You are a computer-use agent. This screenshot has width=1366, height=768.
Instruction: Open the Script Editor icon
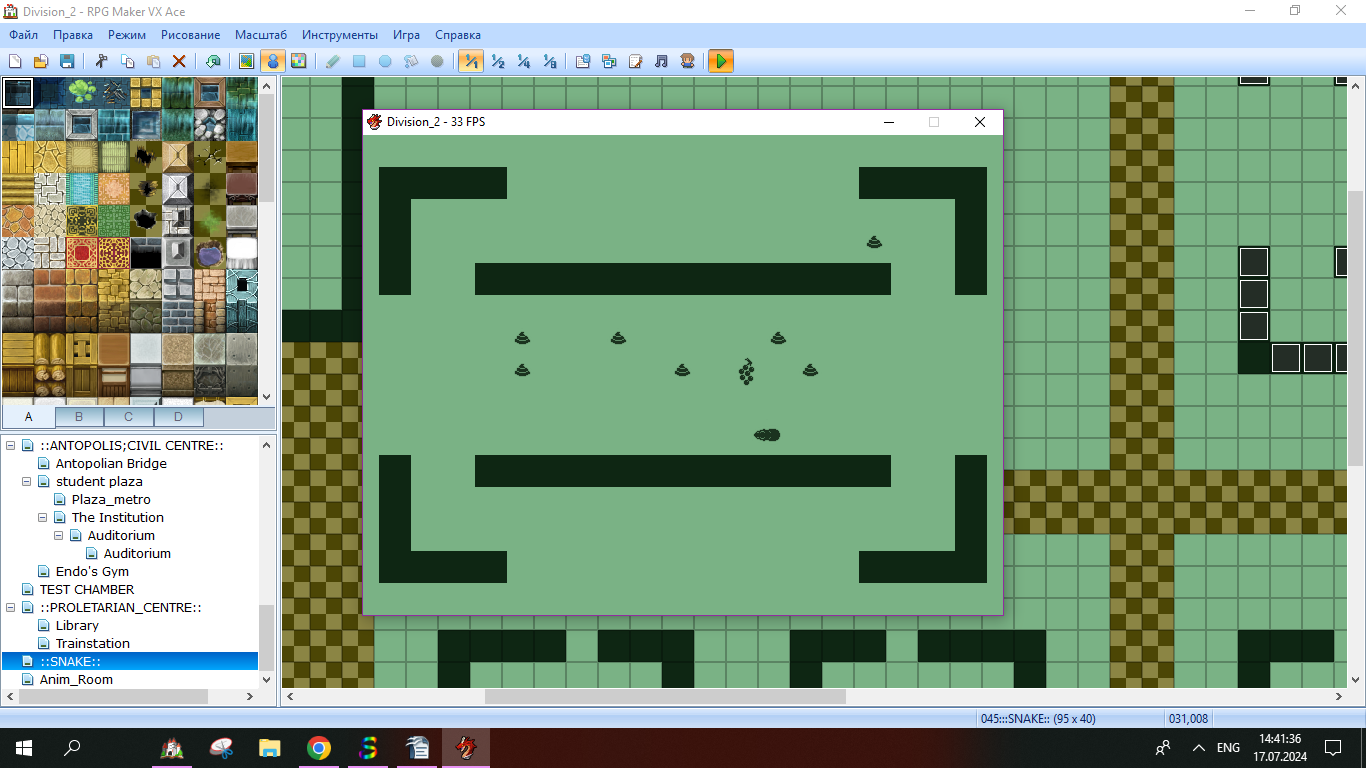click(x=635, y=61)
